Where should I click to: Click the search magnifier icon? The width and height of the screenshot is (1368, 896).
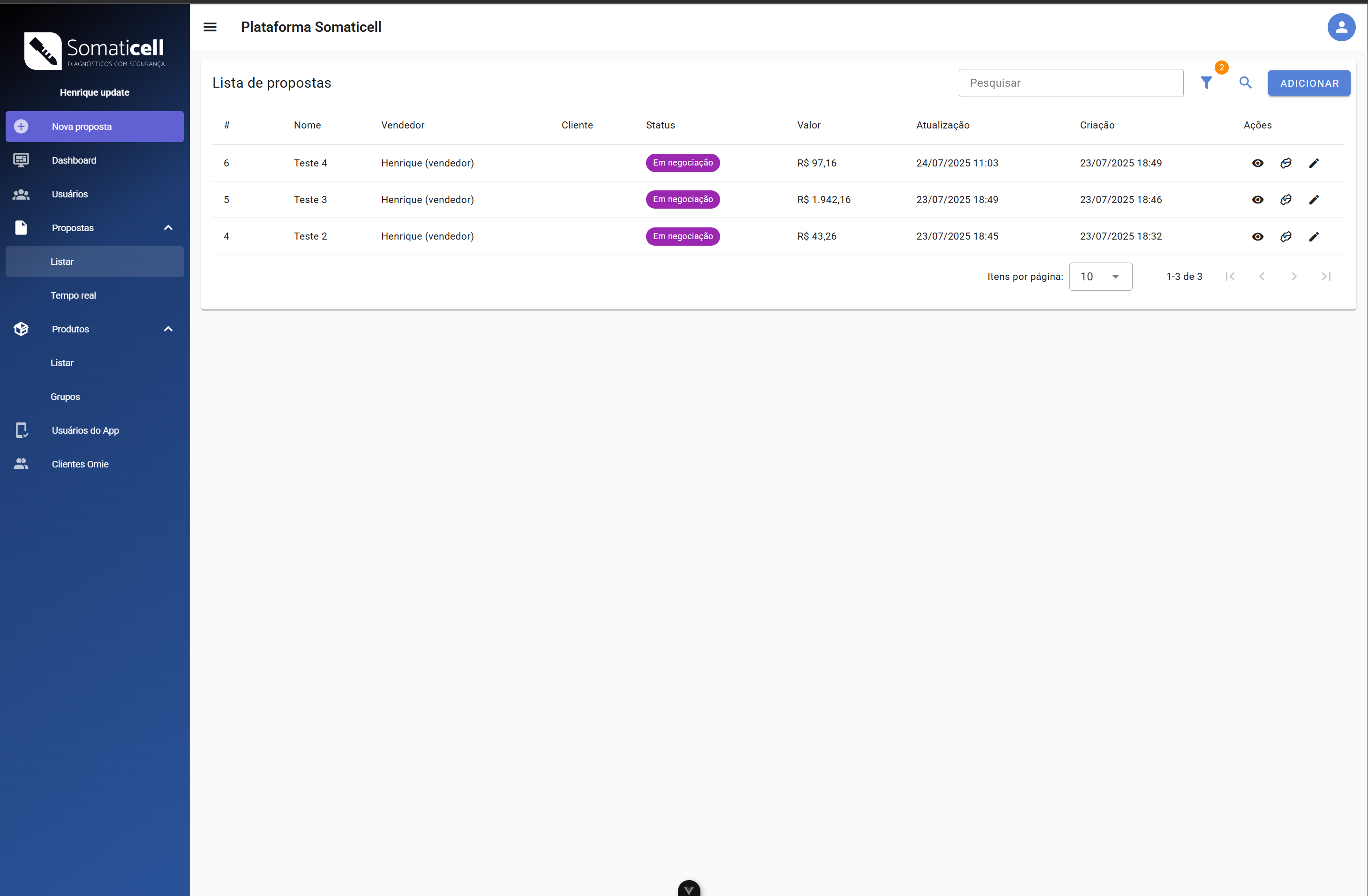point(1245,83)
